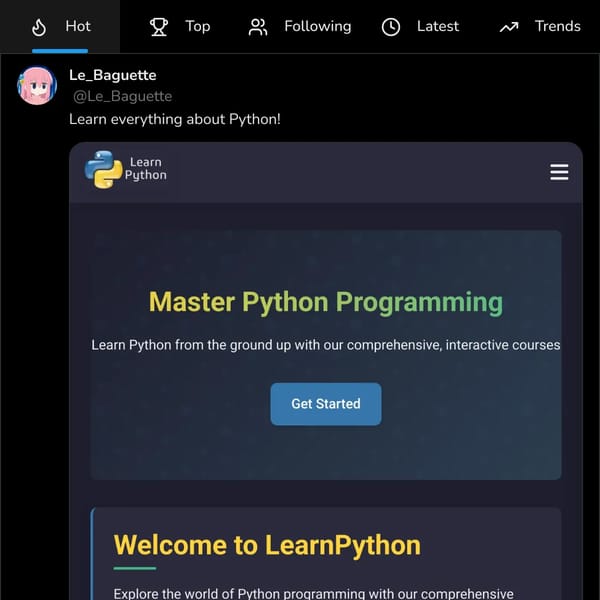600x600 pixels.
Task: Click the flame icon on Hot tab
Action: [x=39, y=27]
